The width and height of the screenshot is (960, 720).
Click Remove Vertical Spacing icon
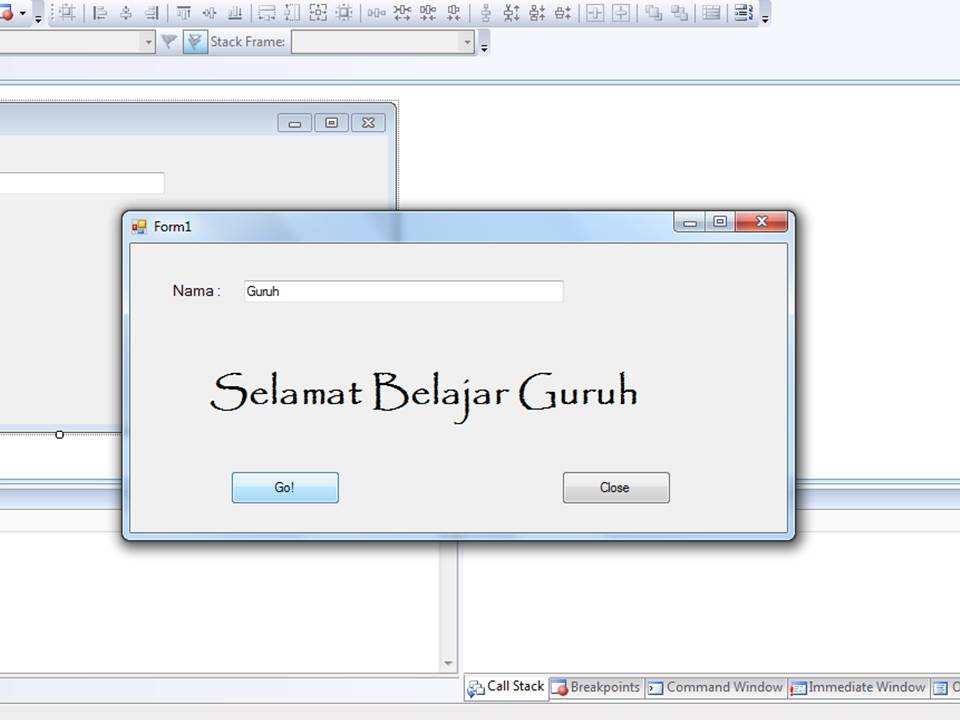pyautogui.click(x=563, y=12)
